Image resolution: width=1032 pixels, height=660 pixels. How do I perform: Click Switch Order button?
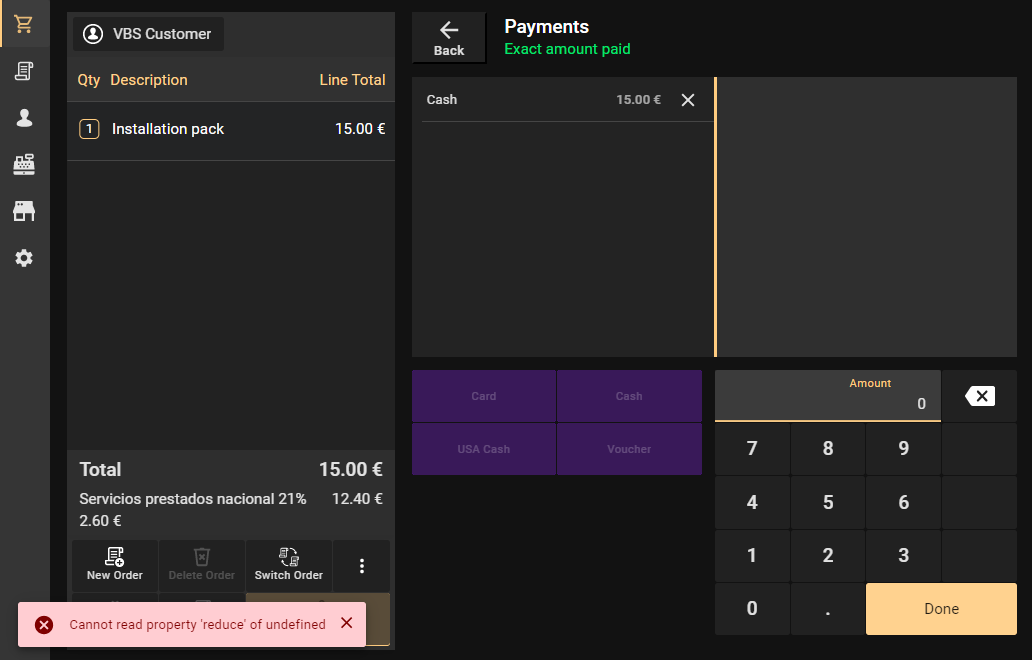click(289, 565)
